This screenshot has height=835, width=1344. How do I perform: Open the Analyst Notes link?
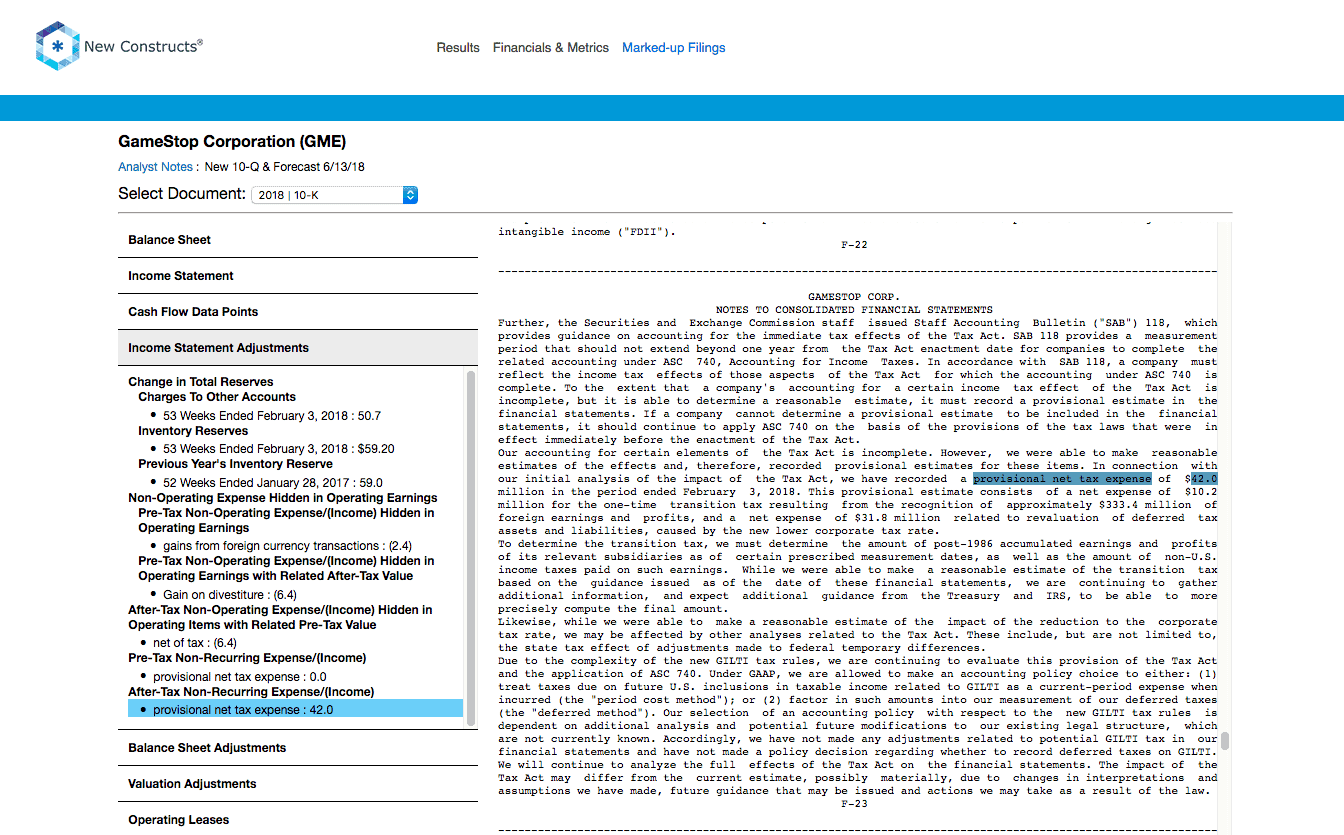156,167
